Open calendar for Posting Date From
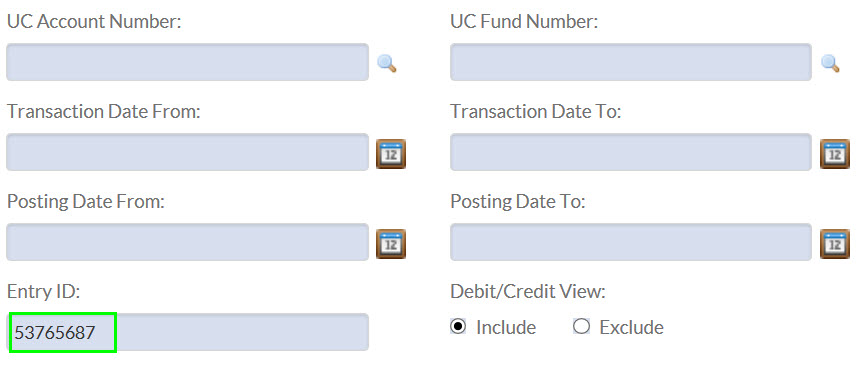The image size is (867, 365). click(x=391, y=244)
